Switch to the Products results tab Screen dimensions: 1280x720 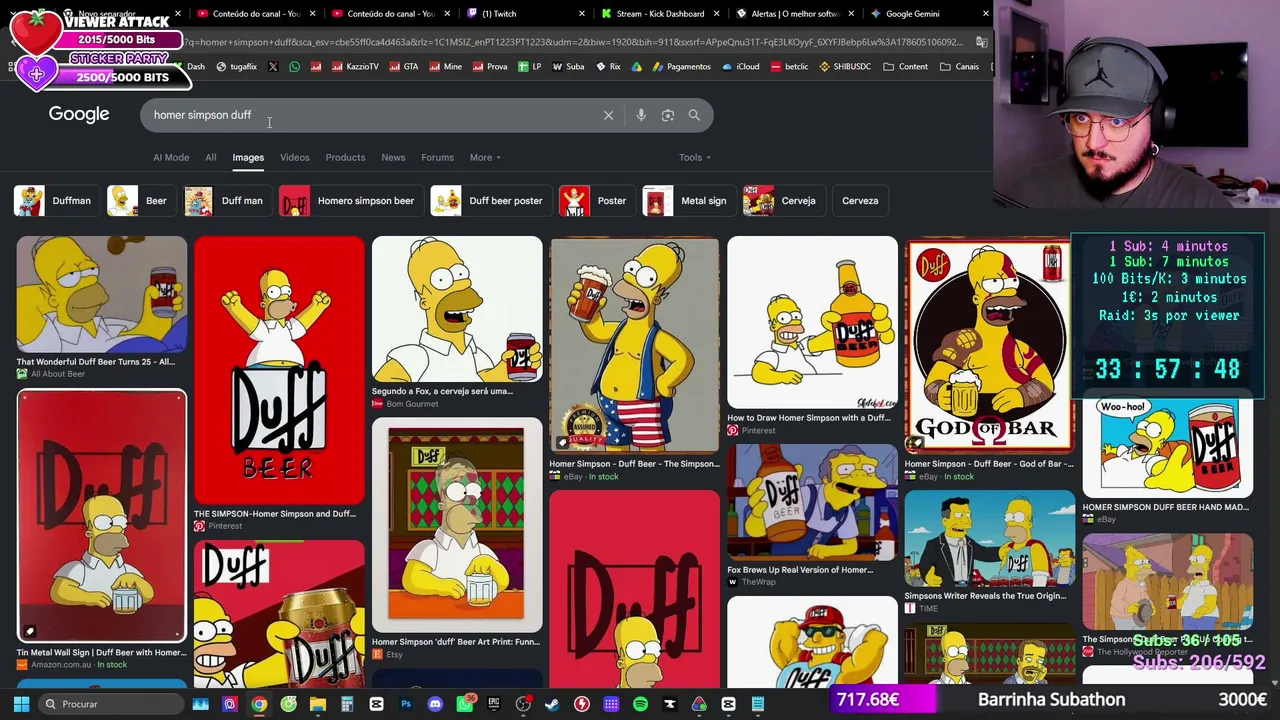pos(345,157)
